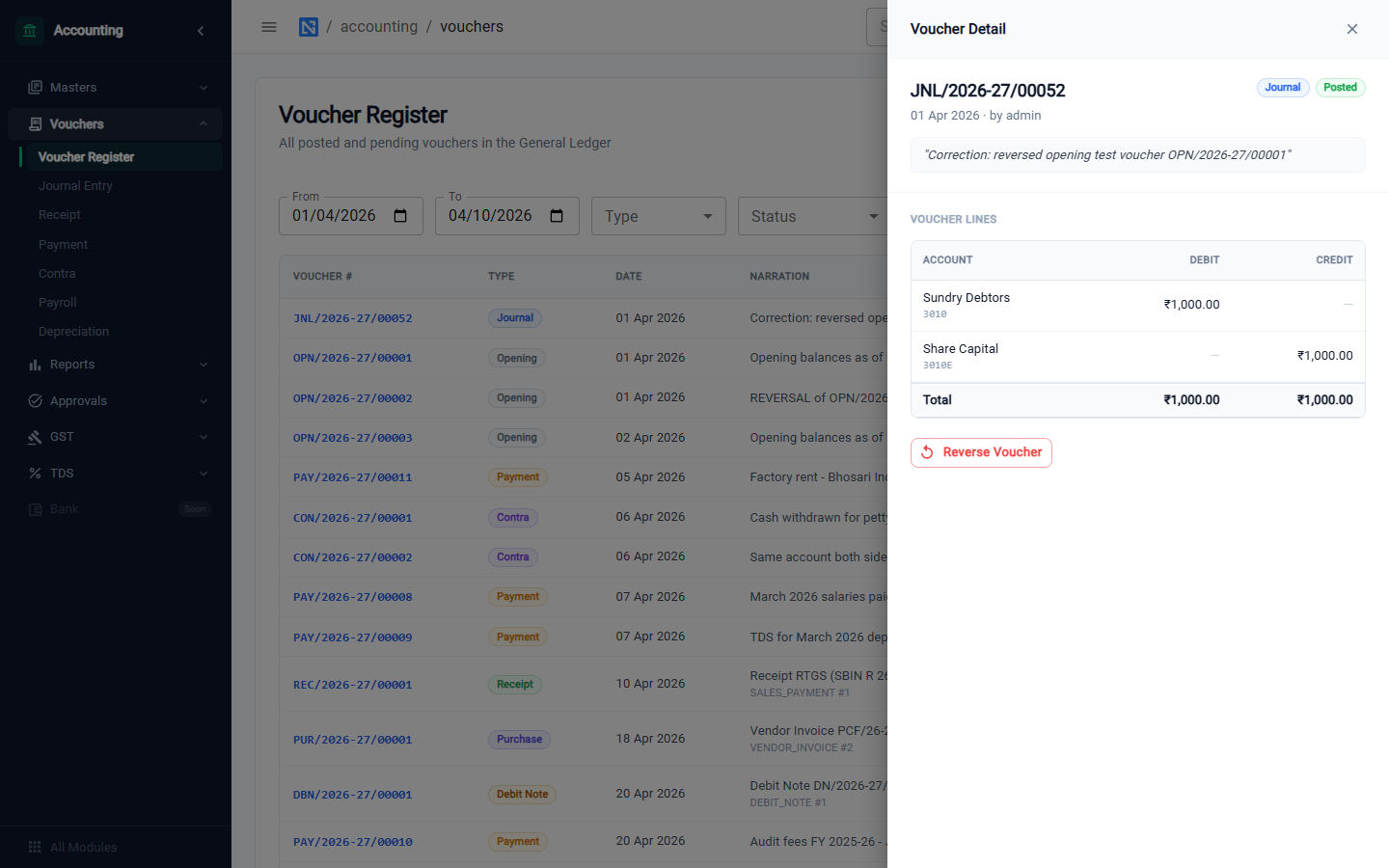Click the Vouchers sidebar icon
1389x868 pixels.
coord(36,124)
